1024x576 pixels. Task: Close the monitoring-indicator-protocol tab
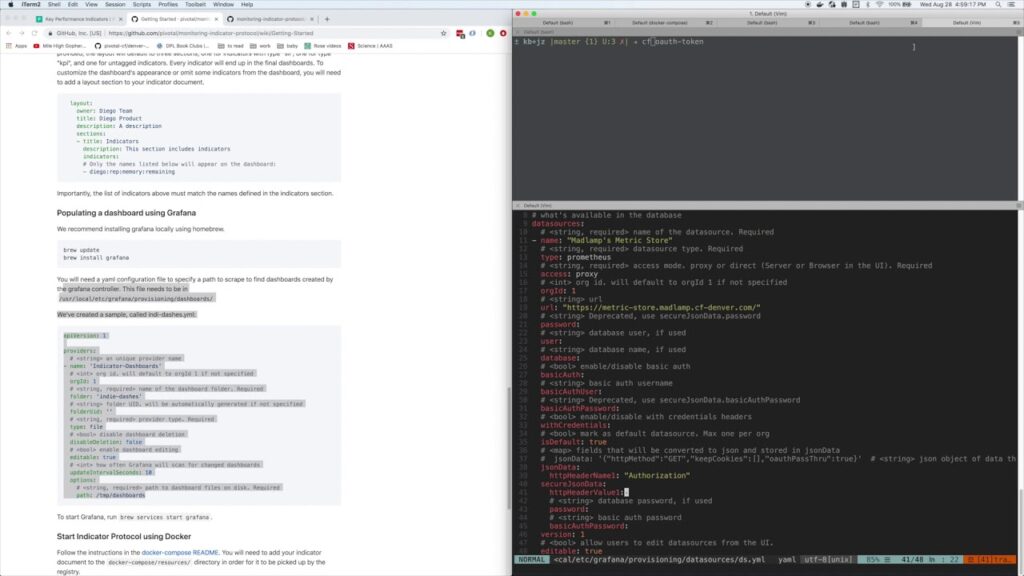312,19
